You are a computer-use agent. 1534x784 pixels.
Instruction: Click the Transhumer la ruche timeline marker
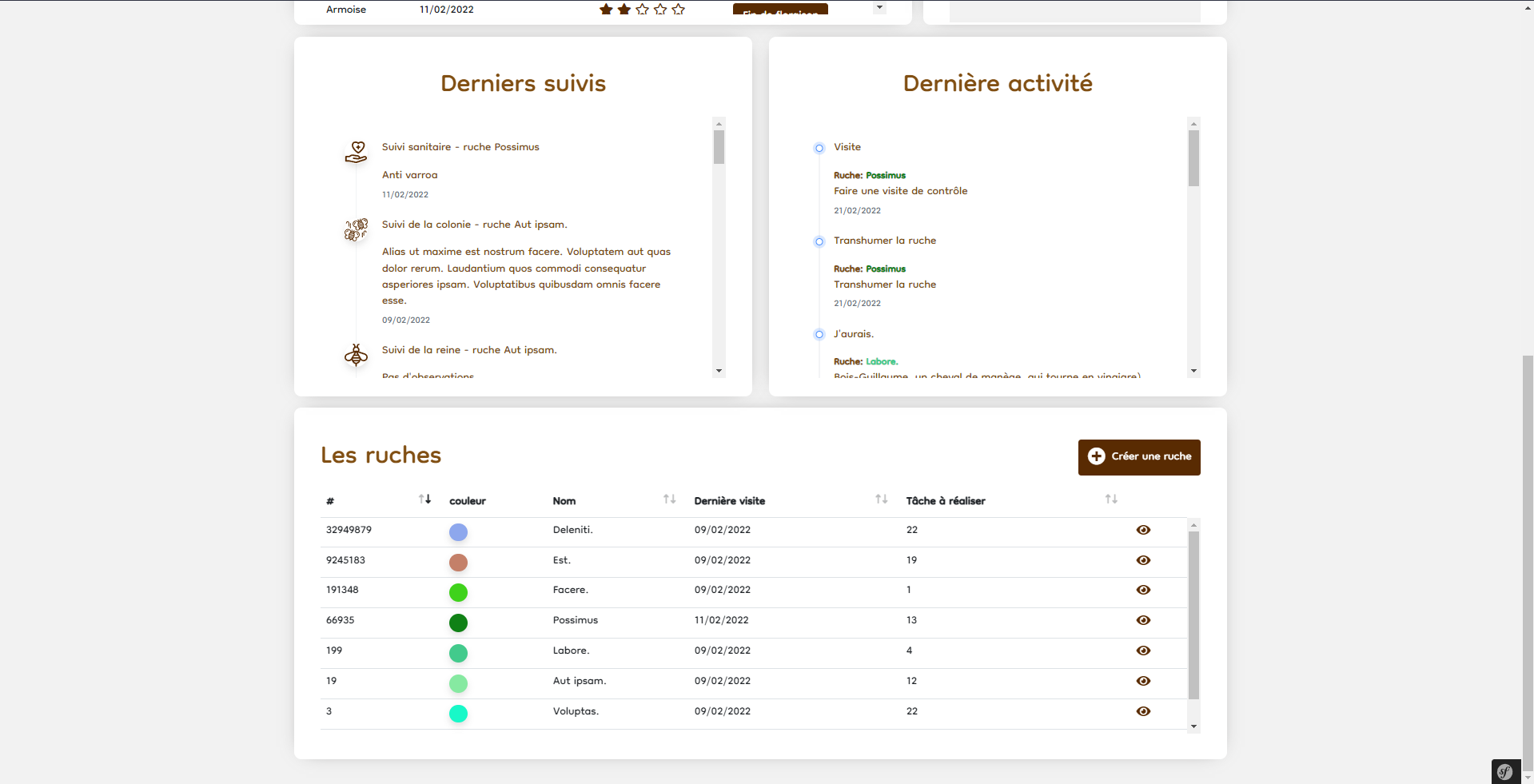tap(819, 241)
